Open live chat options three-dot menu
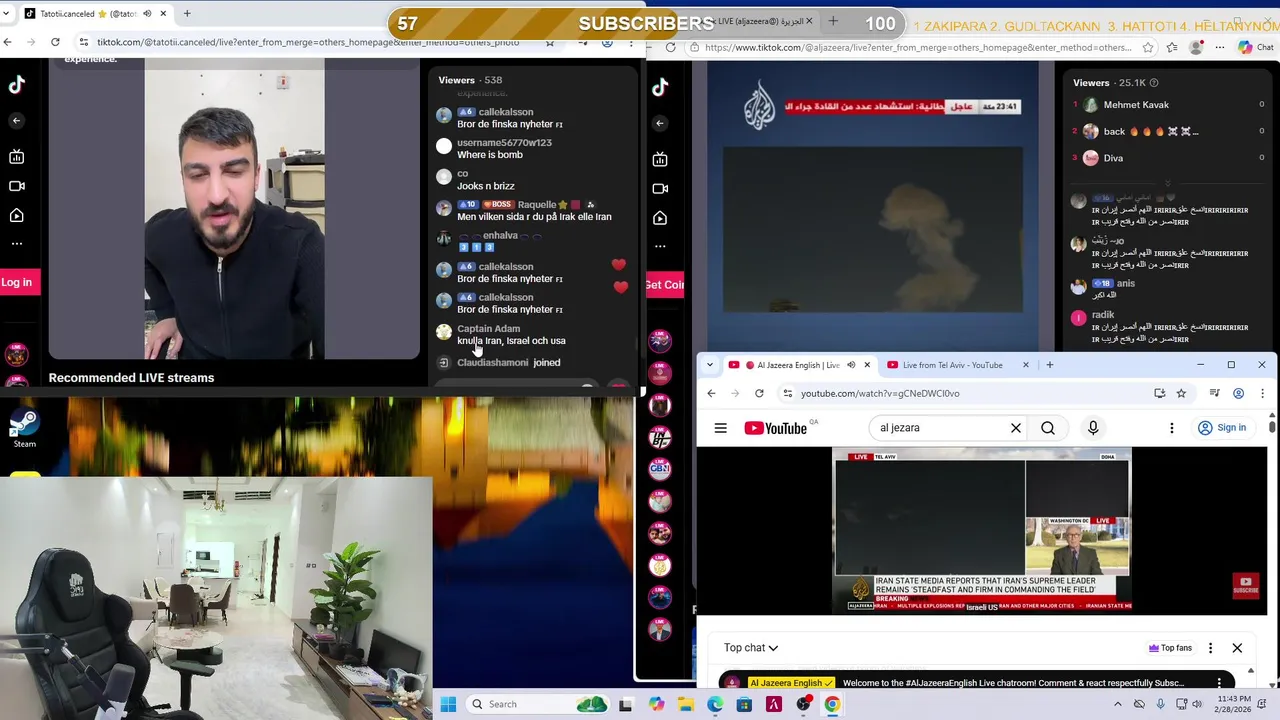 (x=1210, y=648)
